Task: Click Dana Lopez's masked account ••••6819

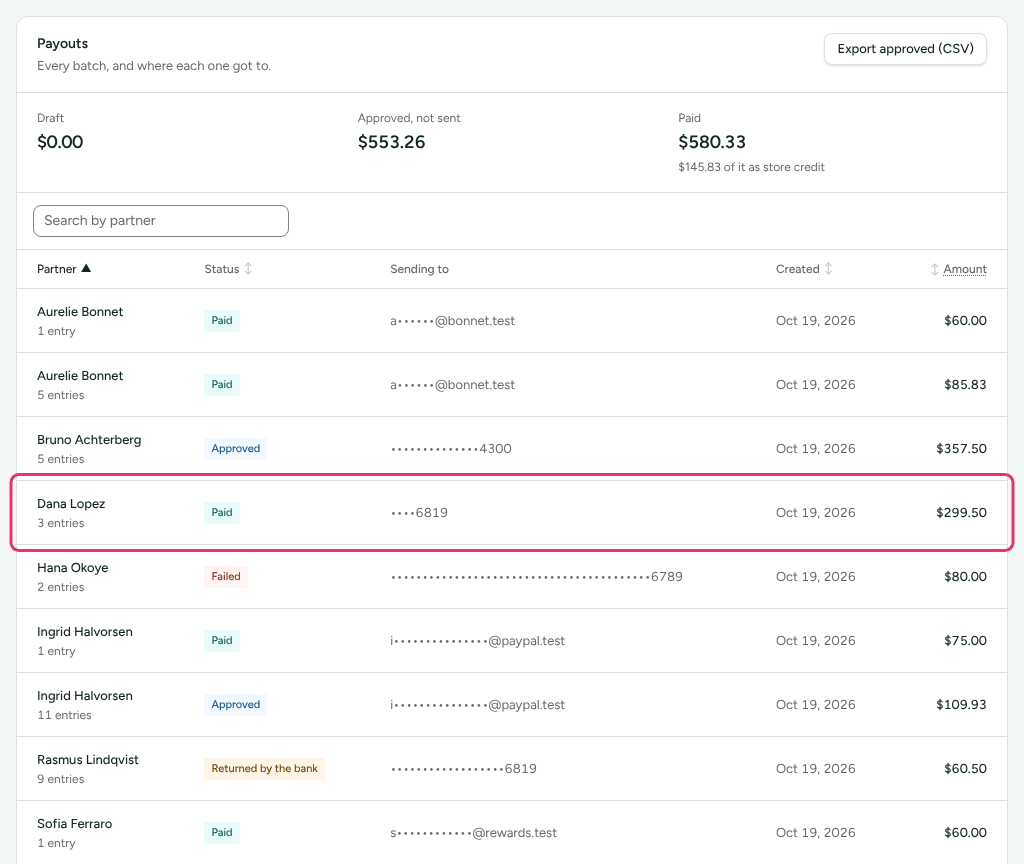Action: tap(419, 513)
